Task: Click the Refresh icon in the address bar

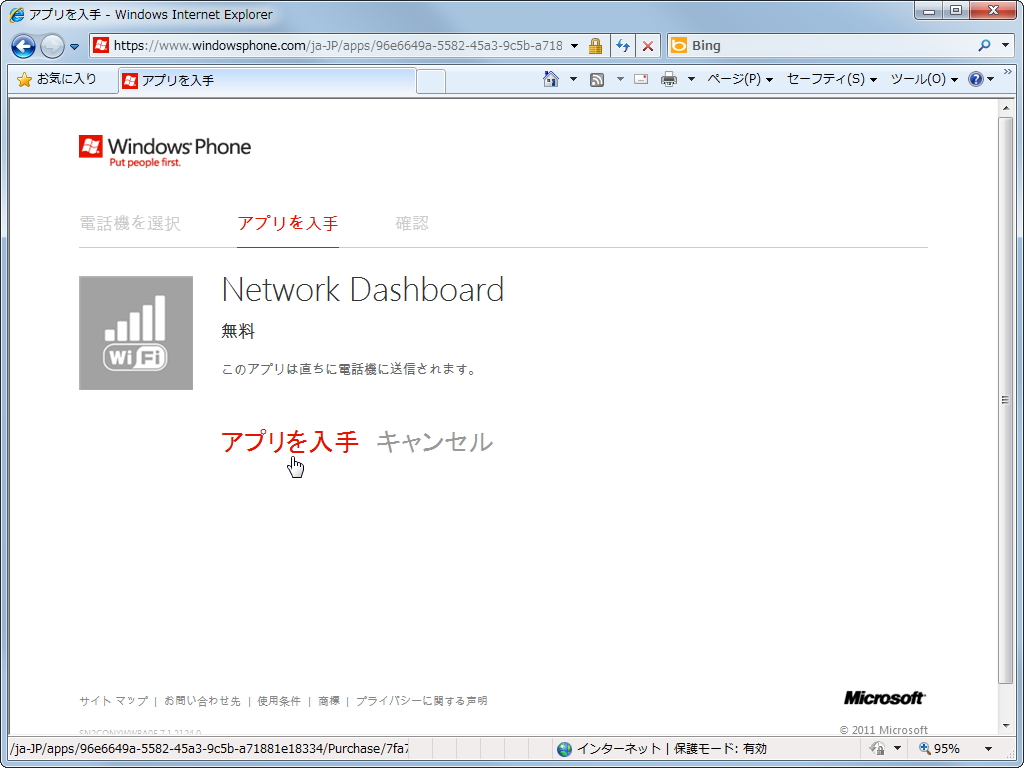Action: (622, 45)
